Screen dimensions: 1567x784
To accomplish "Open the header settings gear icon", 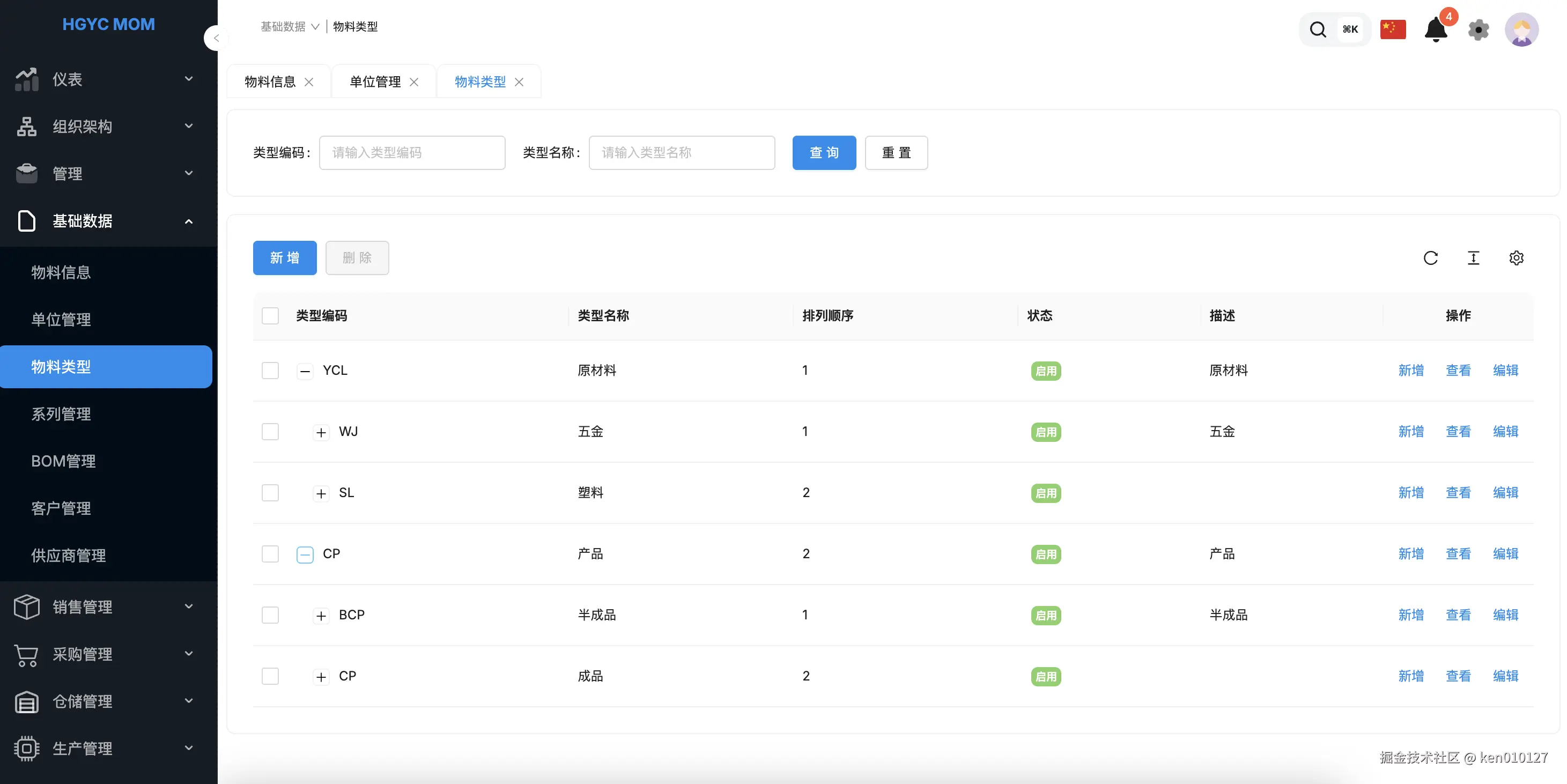I will (x=1478, y=29).
